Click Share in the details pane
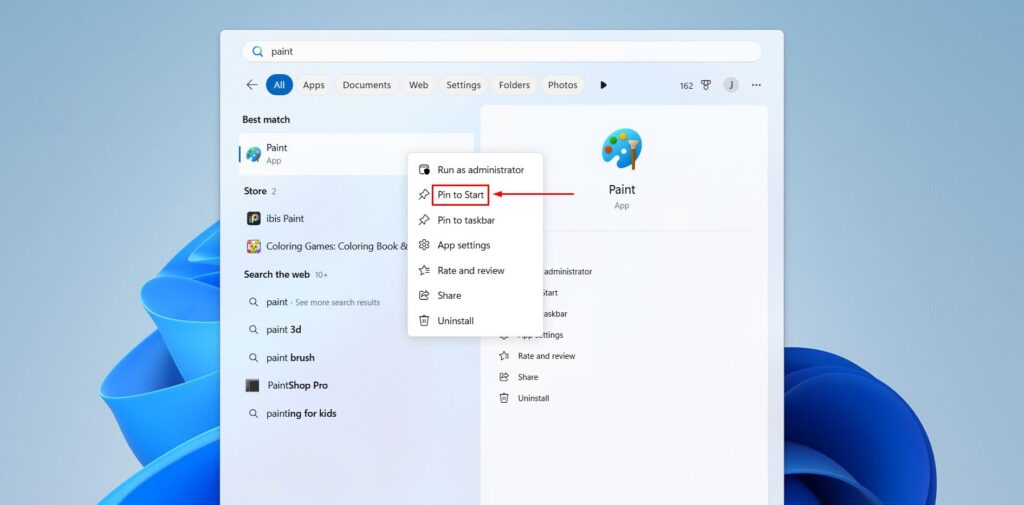The height and width of the screenshot is (505, 1024). pyautogui.click(x=528, y=377)
